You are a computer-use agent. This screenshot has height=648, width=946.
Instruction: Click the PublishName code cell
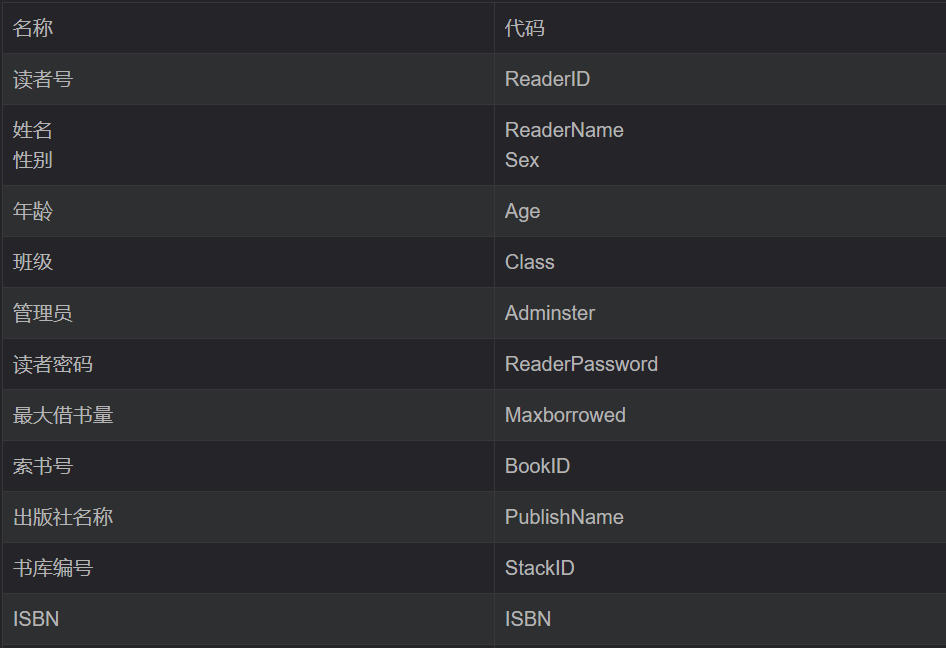(564, 517)
